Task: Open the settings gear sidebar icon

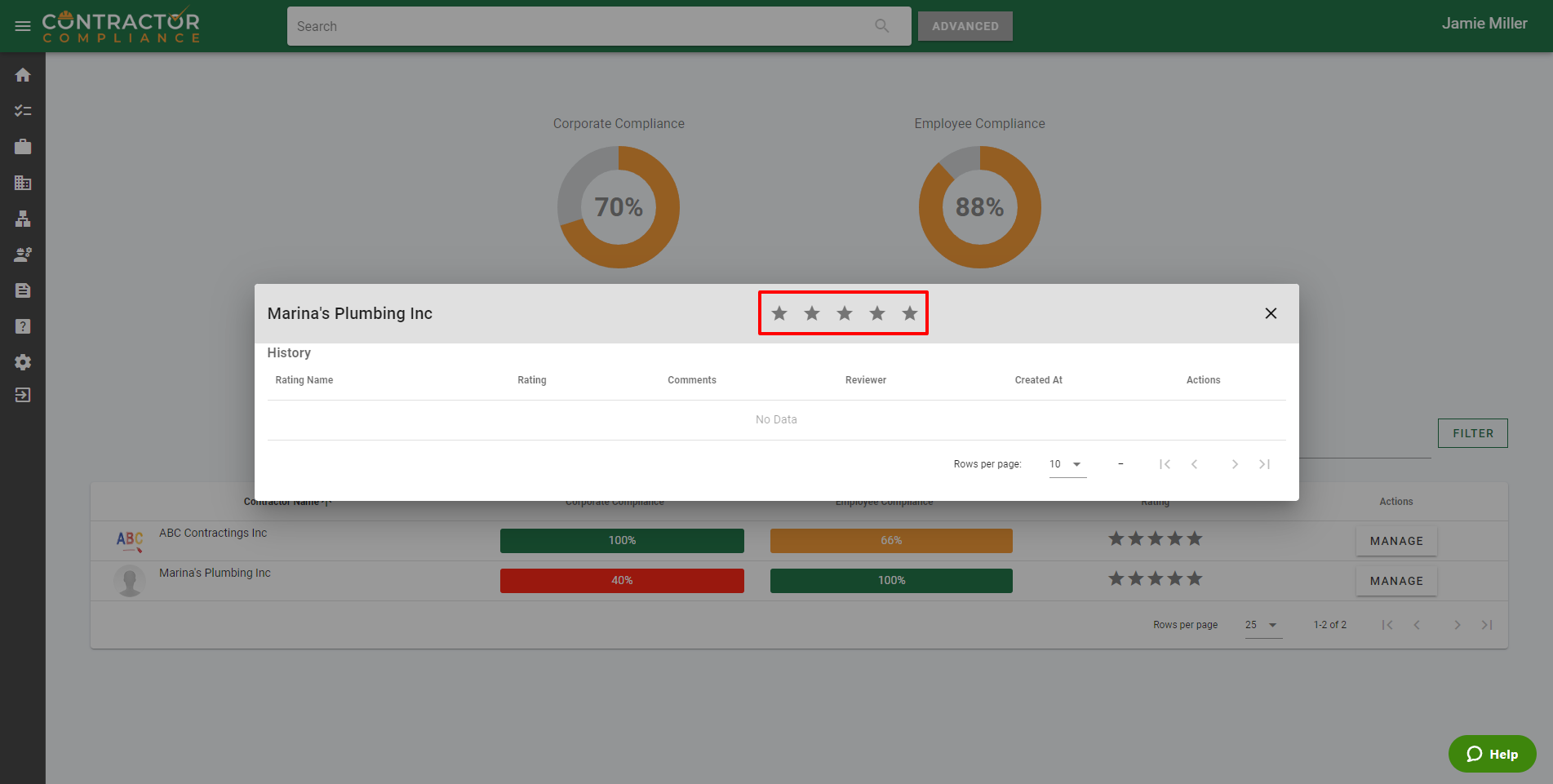Action: click(23, 362)
